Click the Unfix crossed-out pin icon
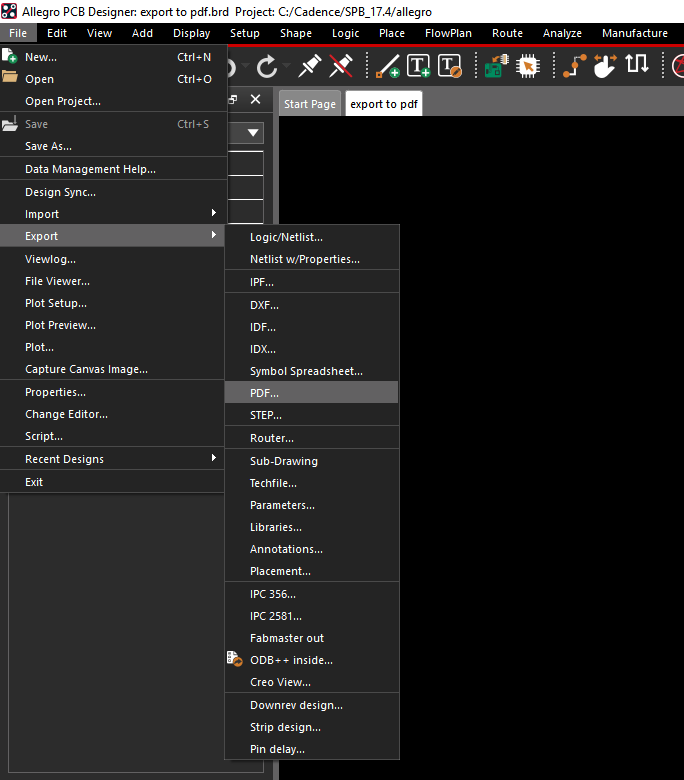The image size is (684, 780). tap(341, 66)
